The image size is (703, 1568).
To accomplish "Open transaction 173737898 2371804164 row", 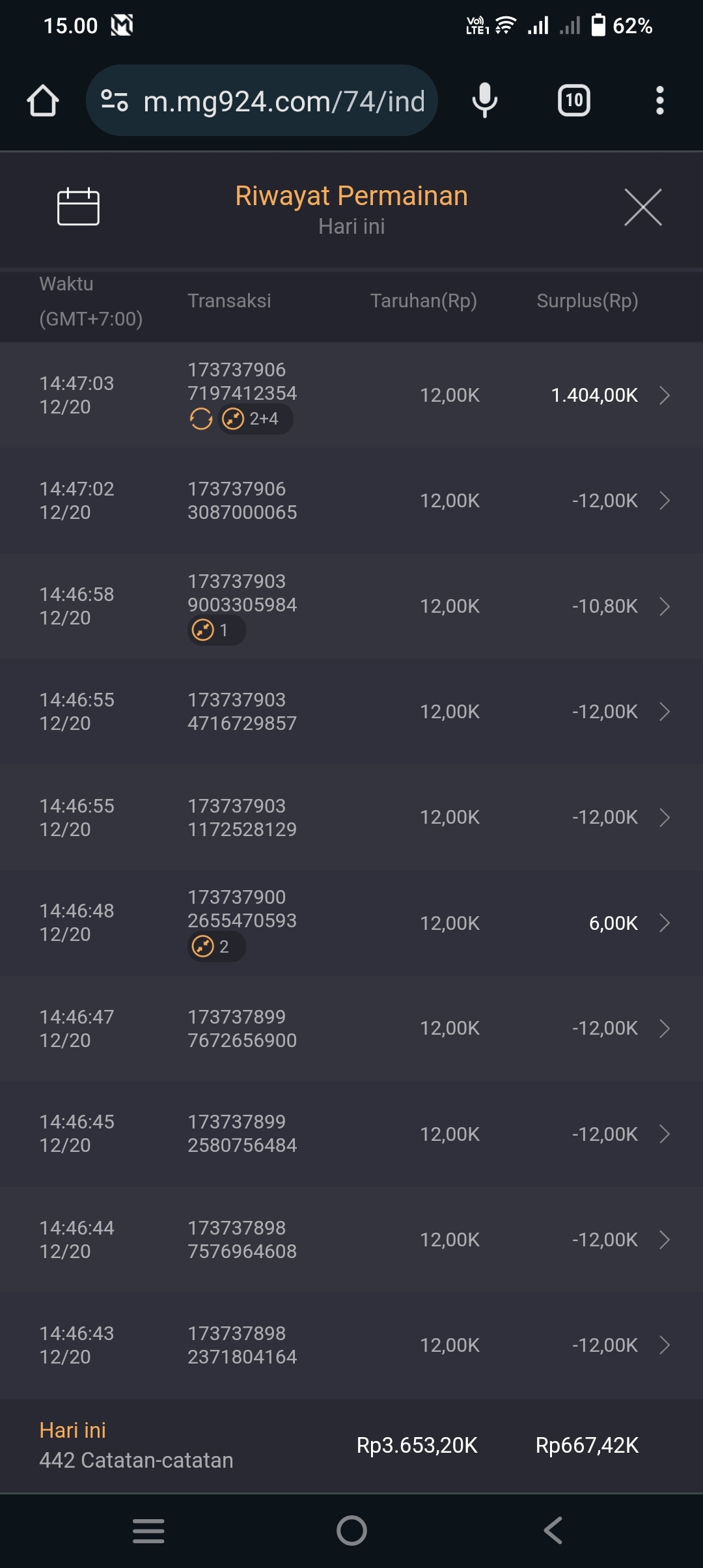I will tap(351, 1345).
